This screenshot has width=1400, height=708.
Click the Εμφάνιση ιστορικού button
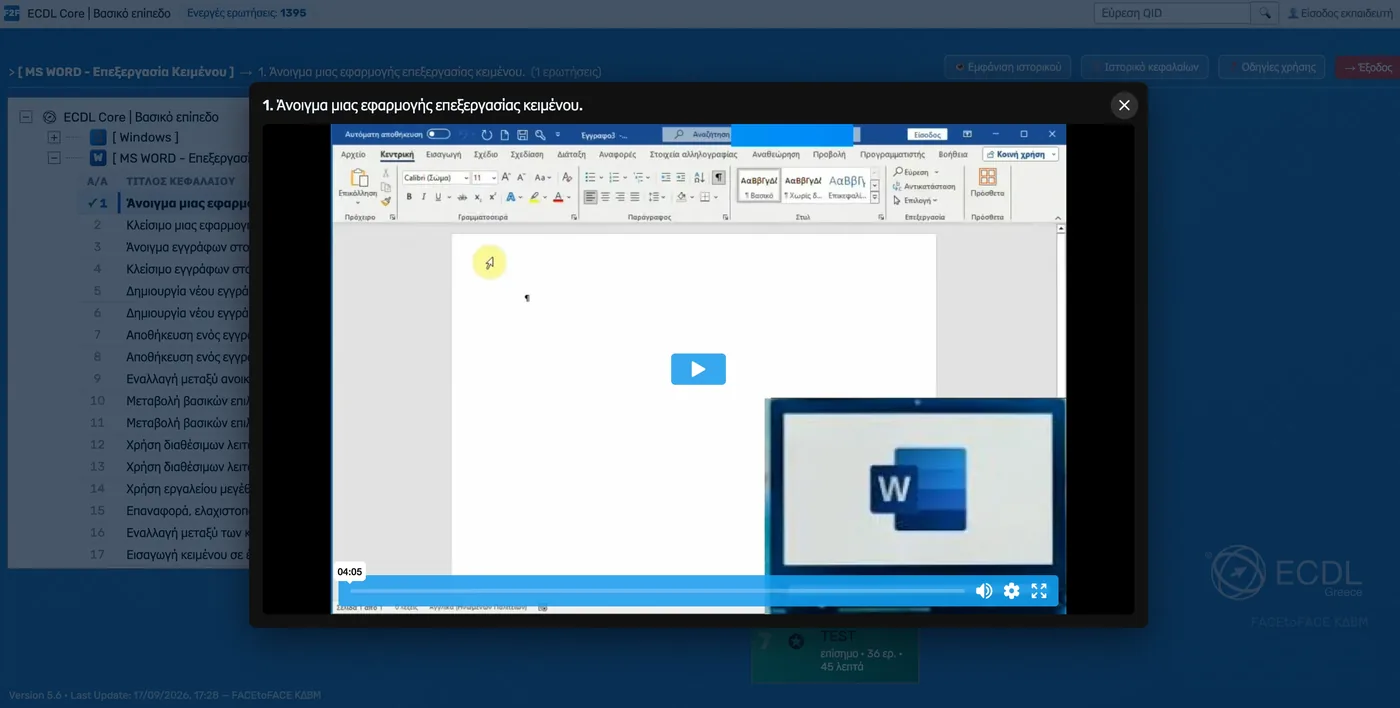click(x=1008, y=67)
